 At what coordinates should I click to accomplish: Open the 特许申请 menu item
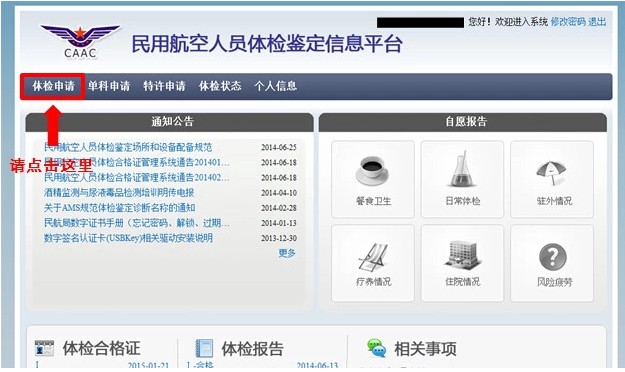click(x=164, y=86)
